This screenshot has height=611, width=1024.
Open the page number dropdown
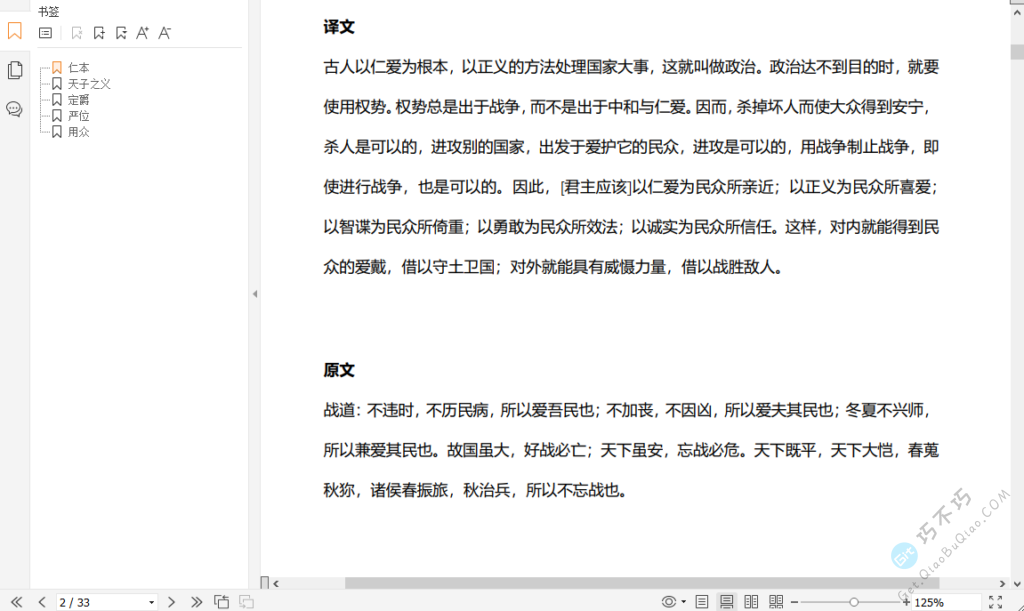click(151, 602)
